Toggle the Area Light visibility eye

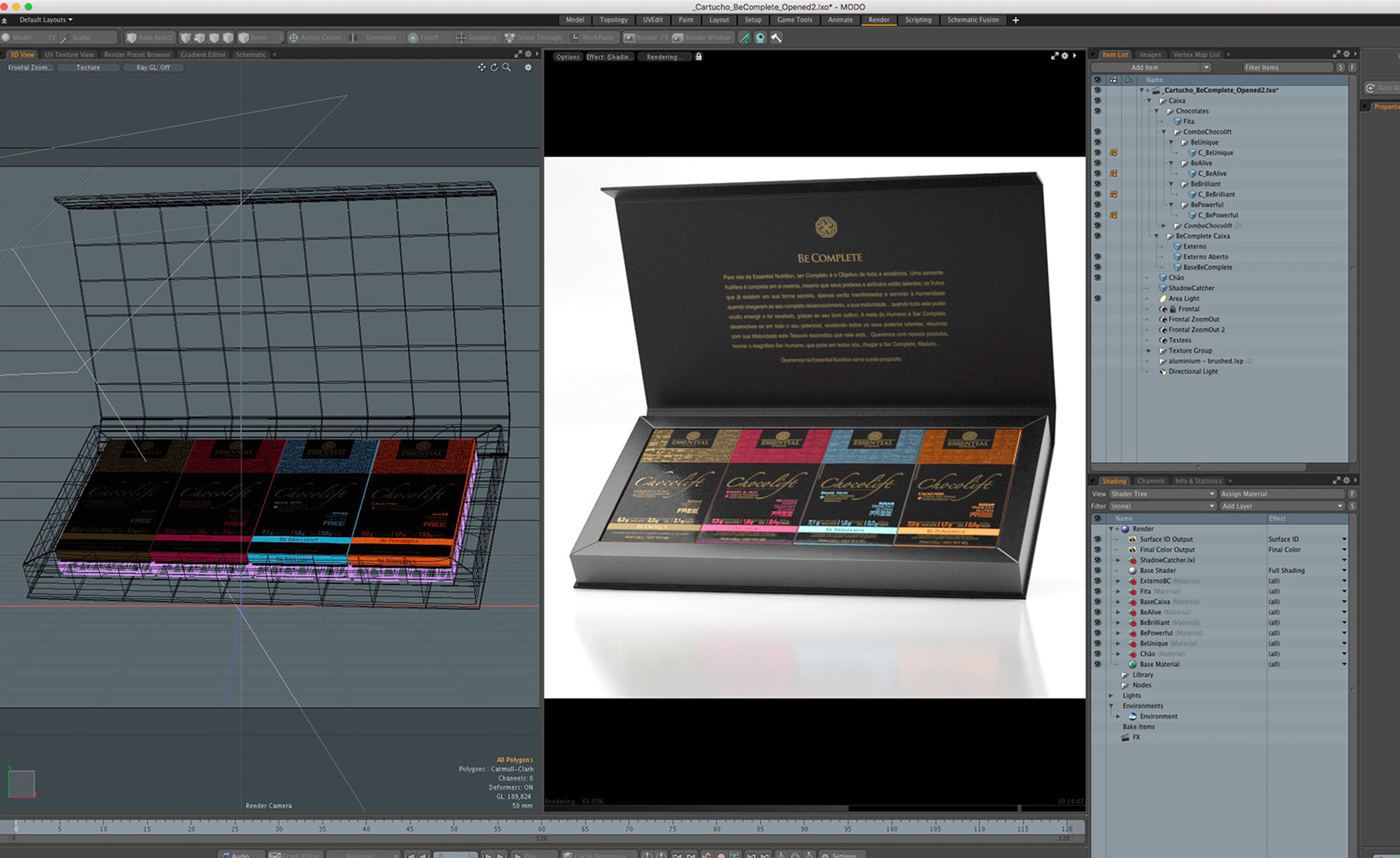pos(1097,299)
